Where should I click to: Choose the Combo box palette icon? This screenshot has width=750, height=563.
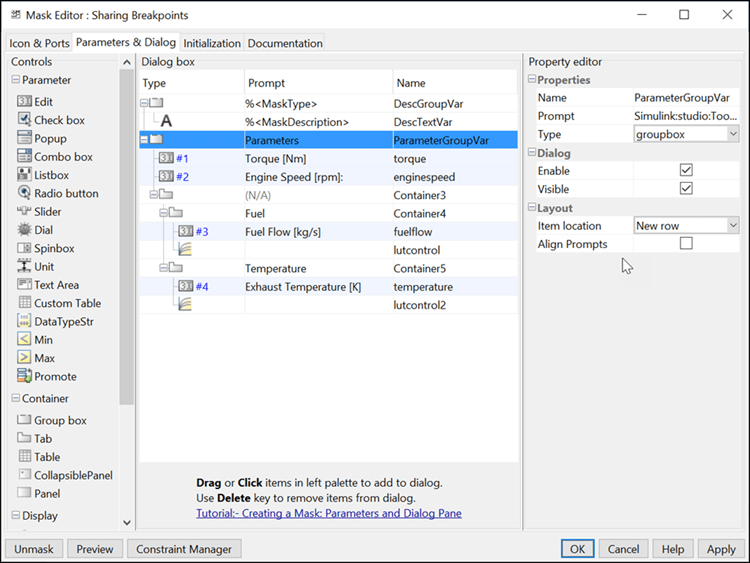pyautogui.click(x=24, y=156)
